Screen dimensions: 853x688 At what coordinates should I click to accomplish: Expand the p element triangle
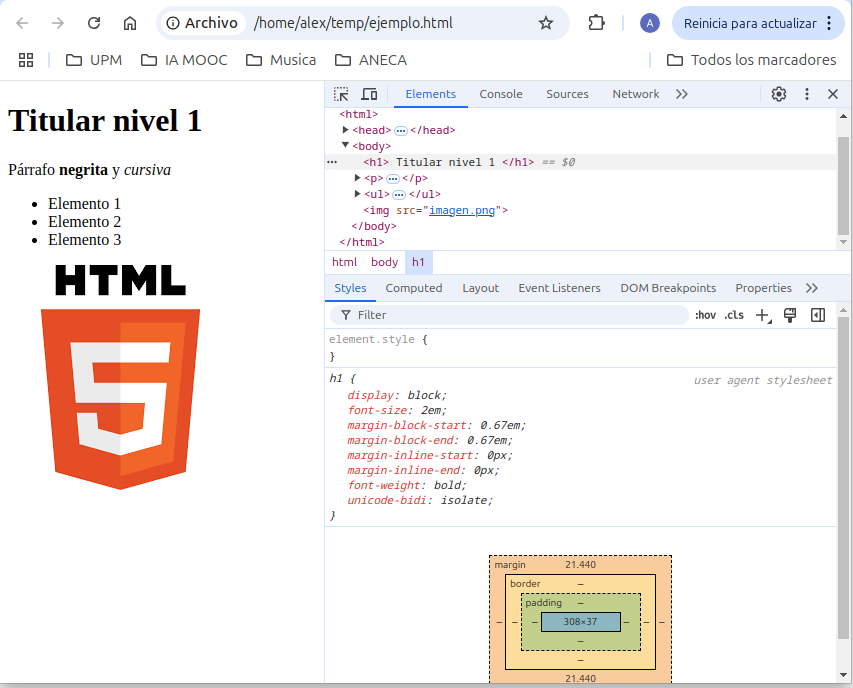click(357, 177)
